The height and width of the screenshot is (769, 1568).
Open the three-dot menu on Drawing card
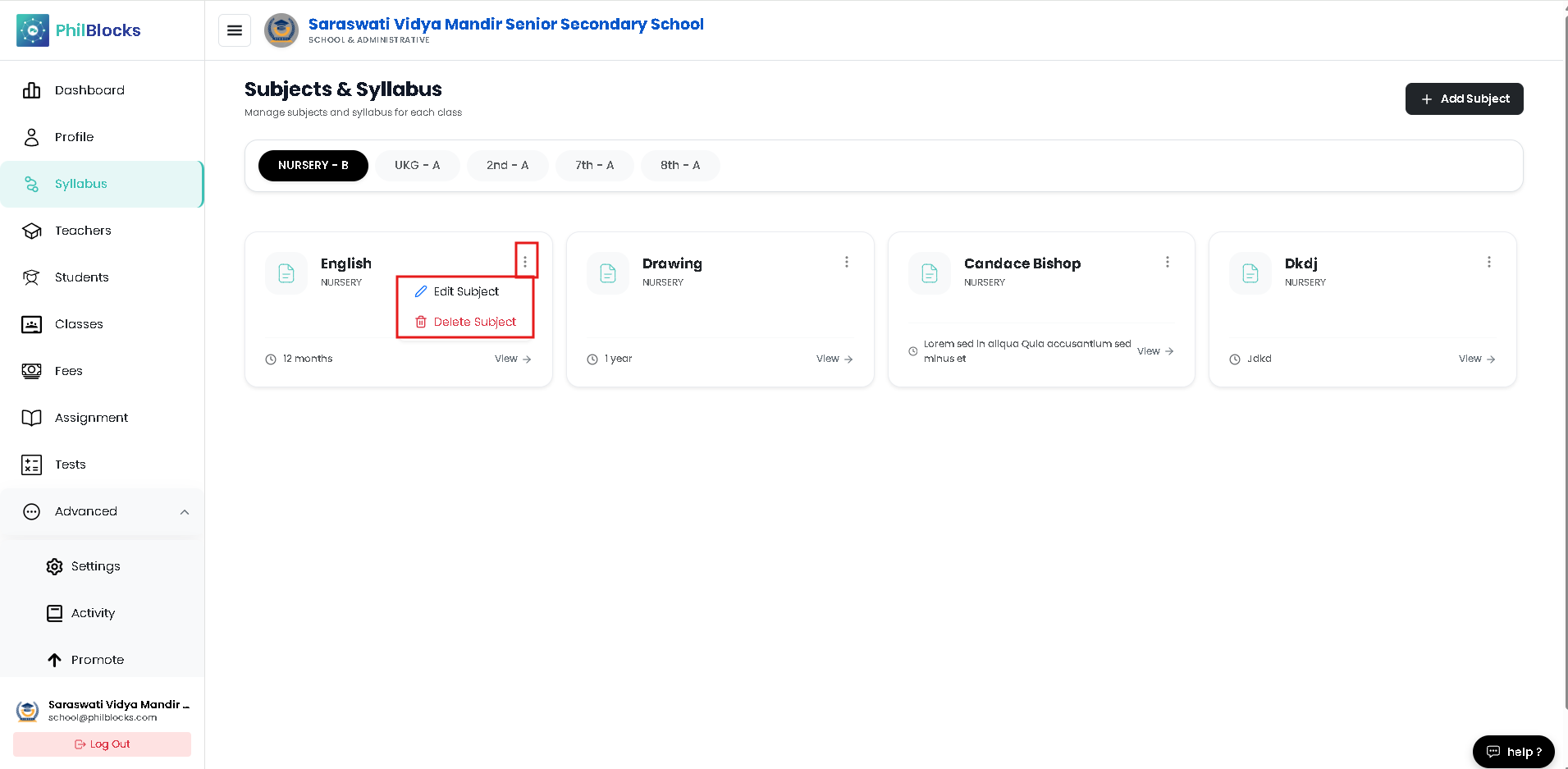point(846,262)
